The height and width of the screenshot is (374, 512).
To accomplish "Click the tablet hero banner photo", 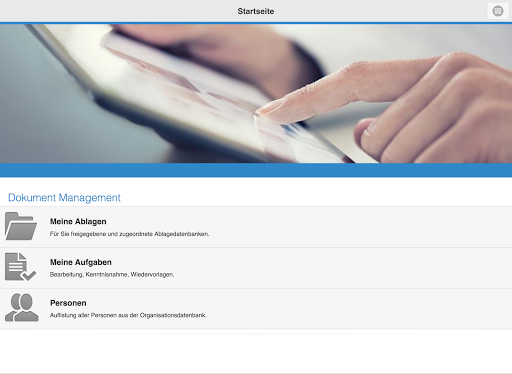I will coord(256,93).
